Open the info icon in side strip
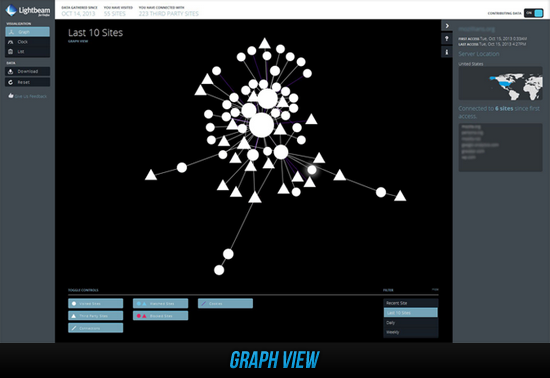Screen dimensions: 550x378 (447, 52)
